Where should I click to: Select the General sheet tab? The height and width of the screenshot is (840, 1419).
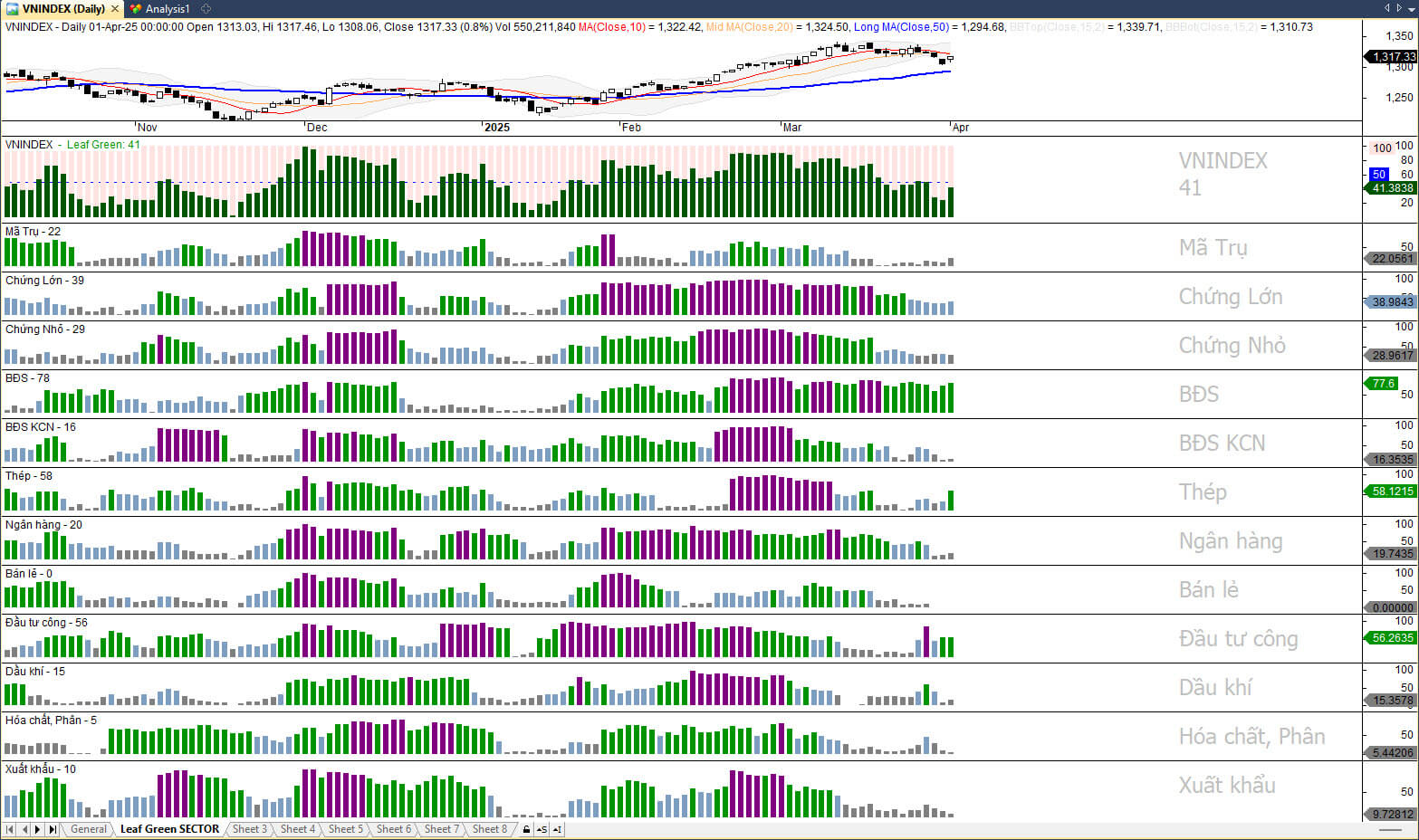pos(88,829)
